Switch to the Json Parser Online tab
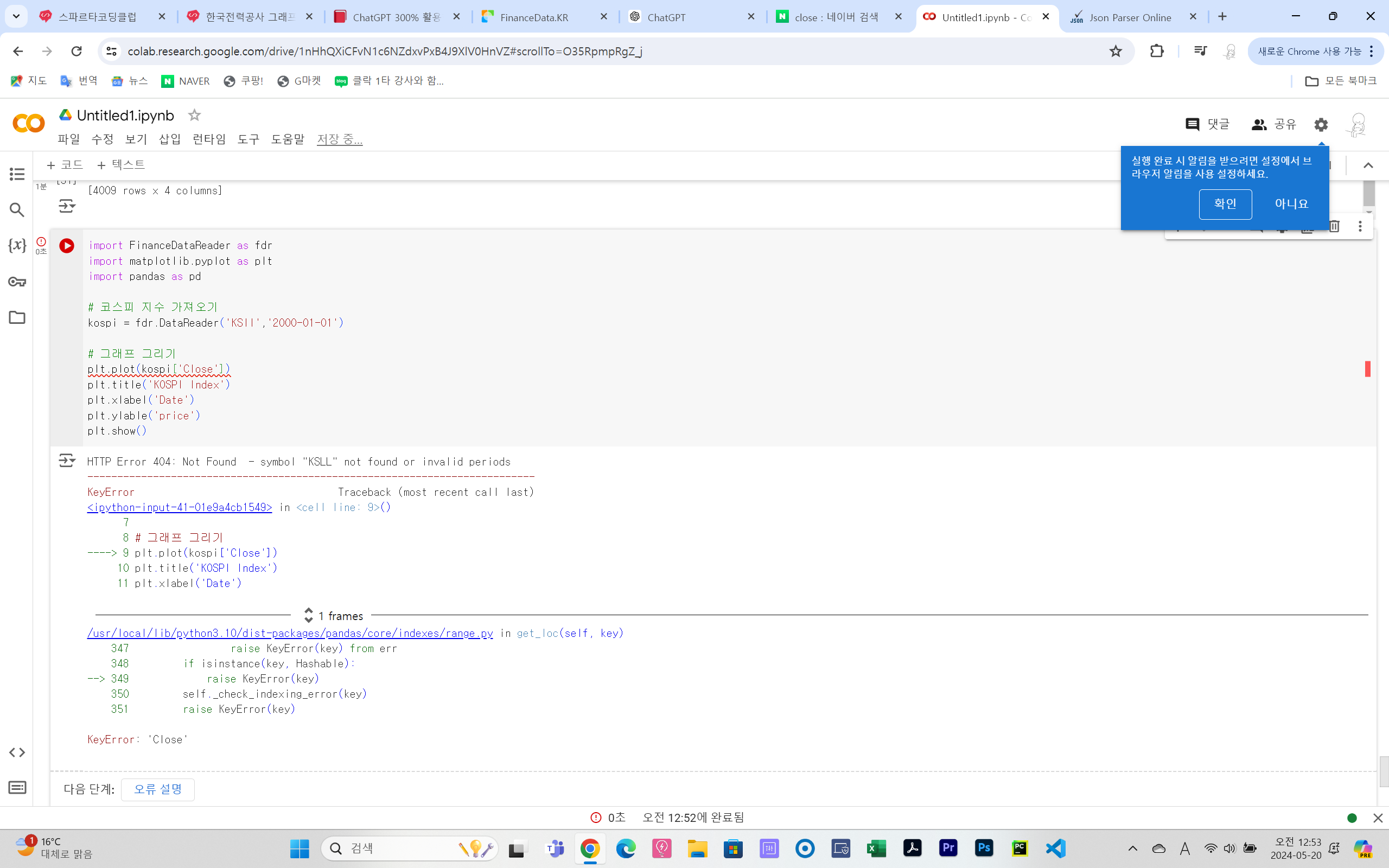Screen dimensions: 1389x868 coord(1133,17)
